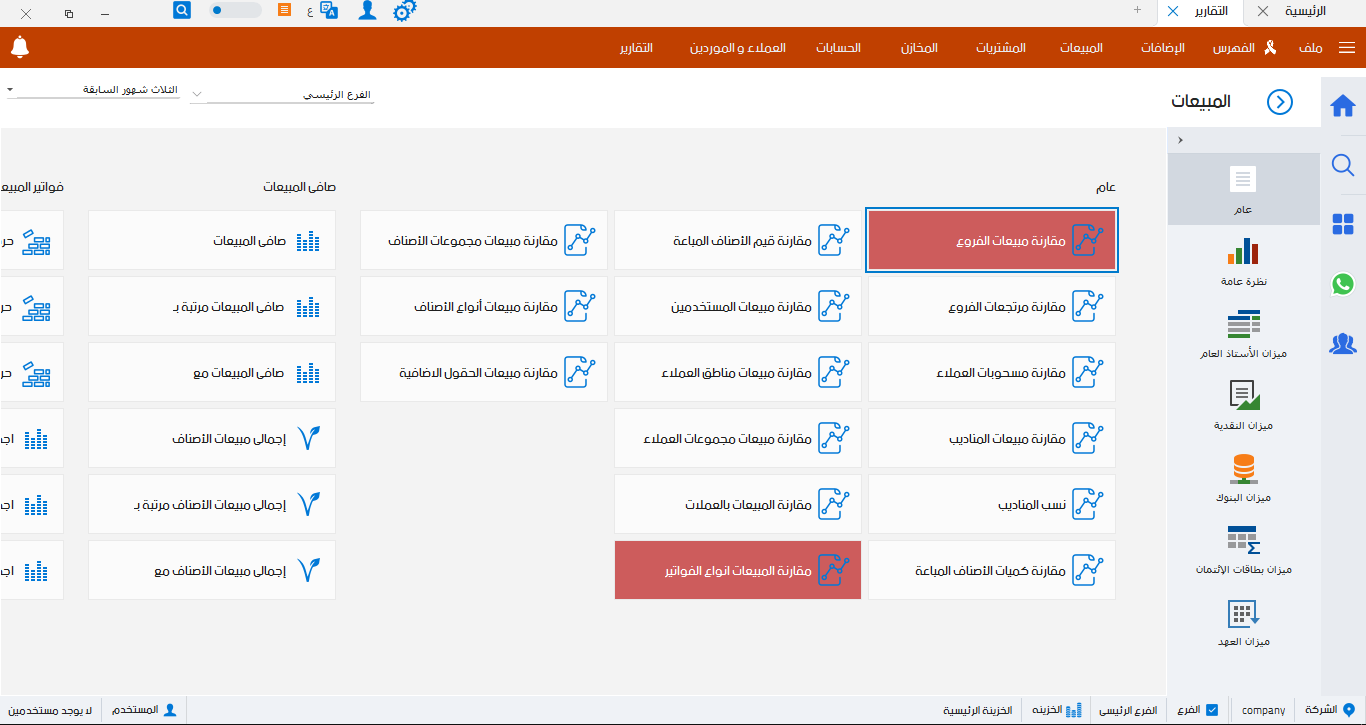Open the ميزان بطاقات الإئتمان credit cards icon
This screenshot has width=1366, height=725.
[x=1243, y=547]
